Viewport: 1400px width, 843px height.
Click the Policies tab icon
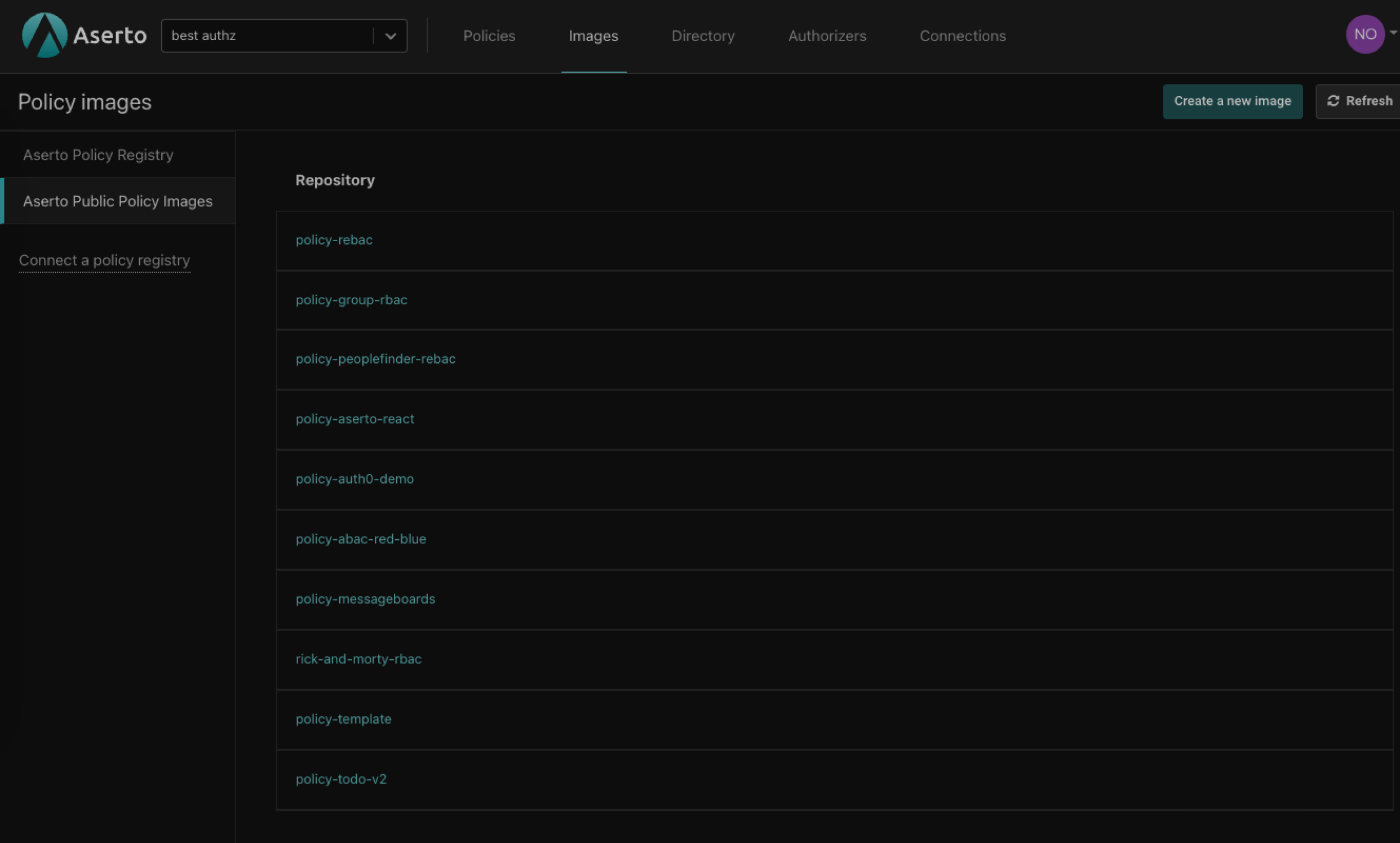tap(489, 36)
